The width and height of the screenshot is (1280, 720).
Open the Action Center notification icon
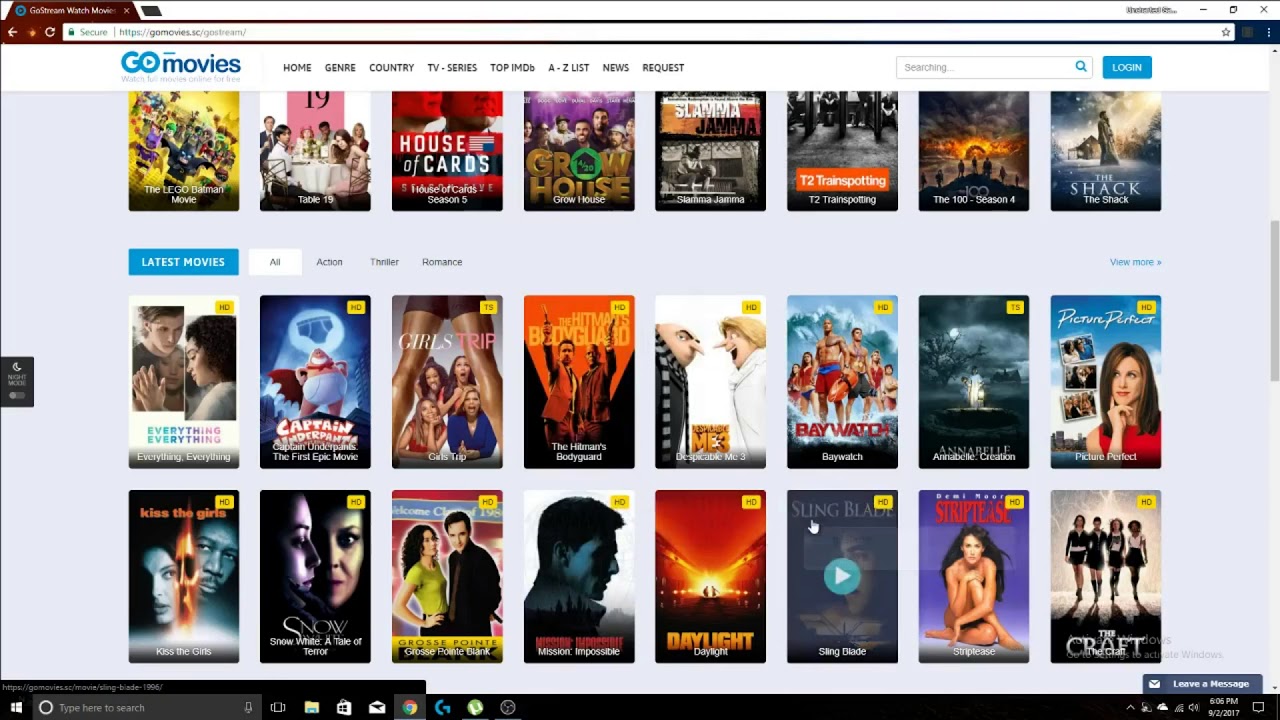point(1259,707)
